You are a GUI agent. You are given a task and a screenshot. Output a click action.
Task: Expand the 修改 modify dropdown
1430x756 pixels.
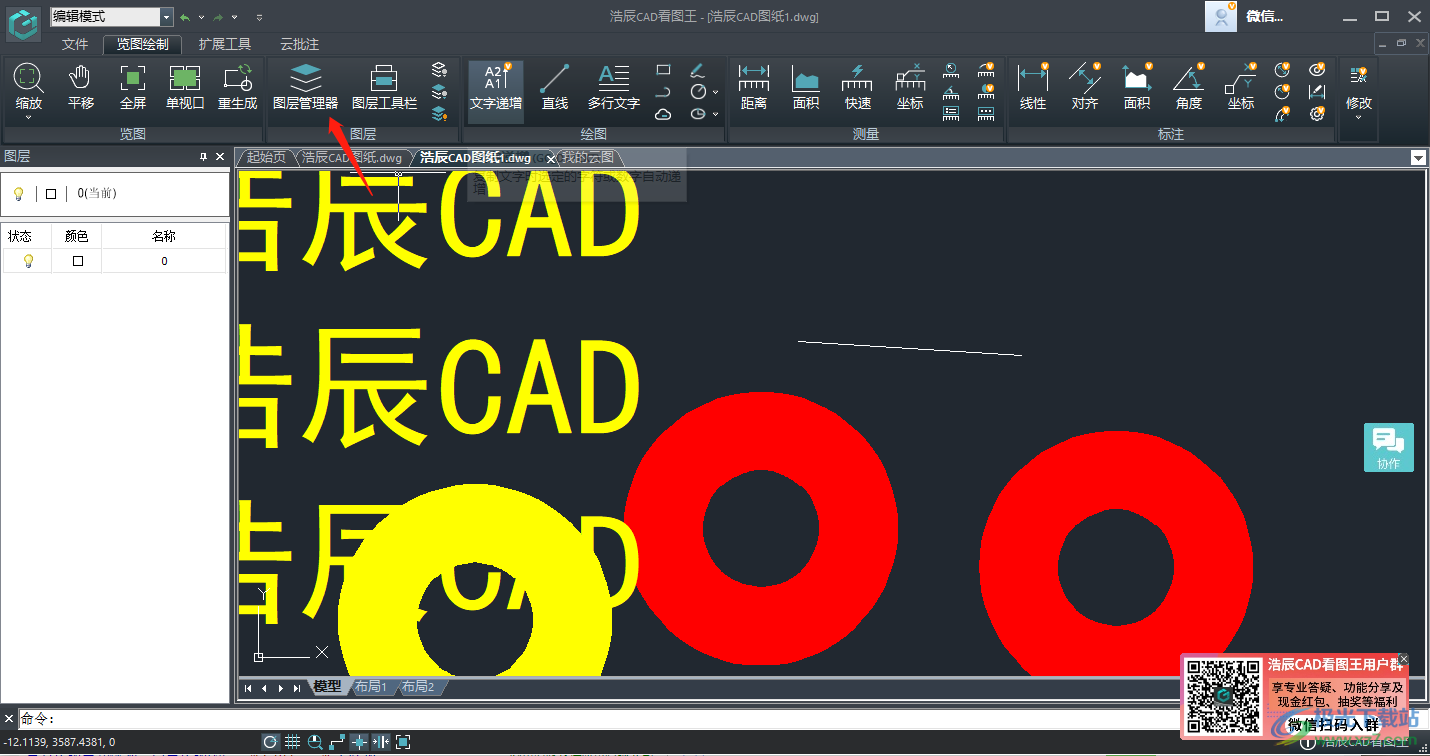click(x=1358, y=116)
